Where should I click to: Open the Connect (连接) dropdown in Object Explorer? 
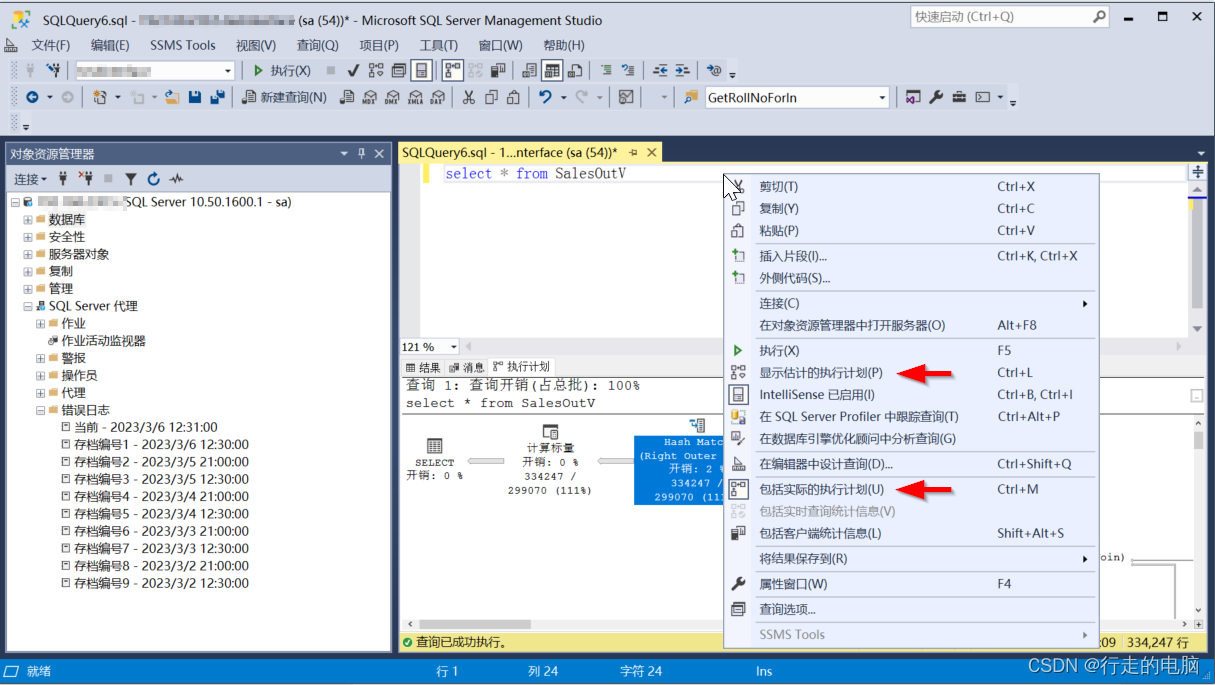(x=30, y=179)
